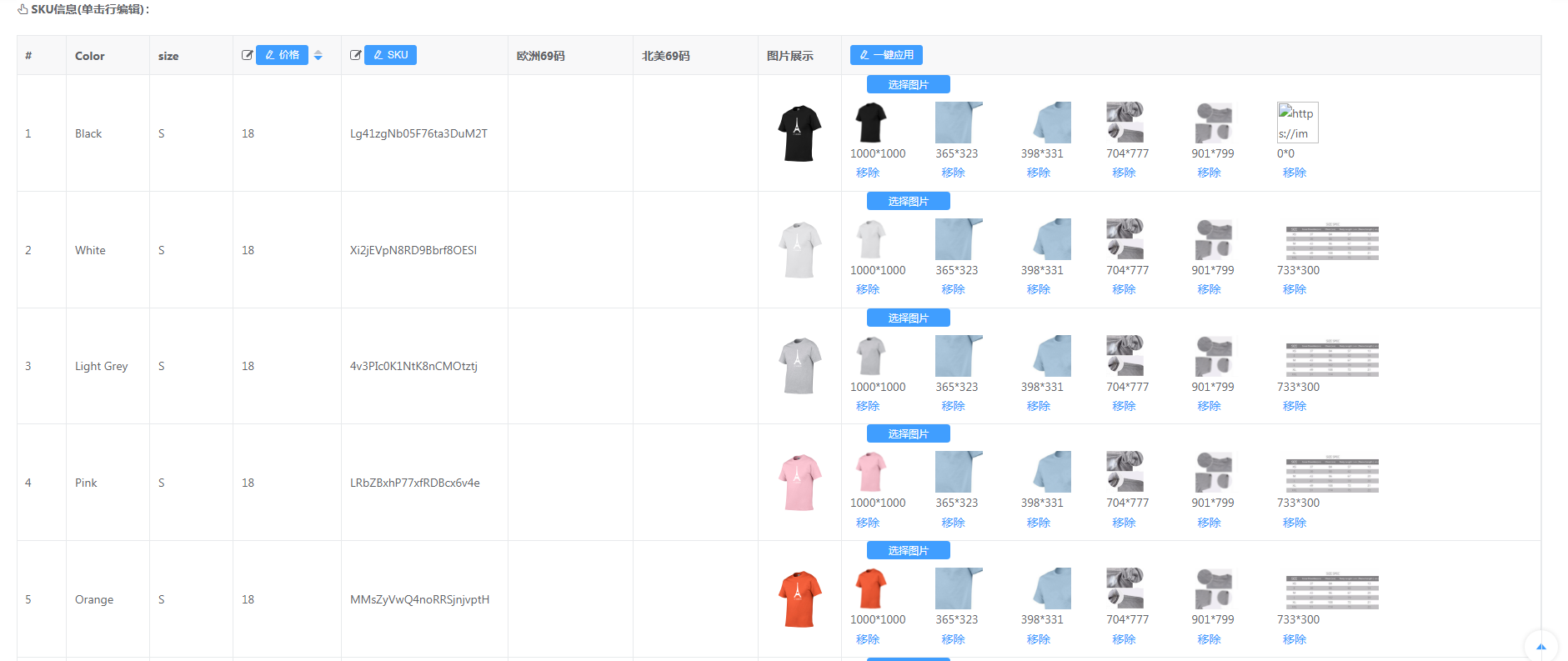Select the main orange t-shirt display image
Image resolution: width=1568 pixels, height=661 pixels.
coord(799,599)
